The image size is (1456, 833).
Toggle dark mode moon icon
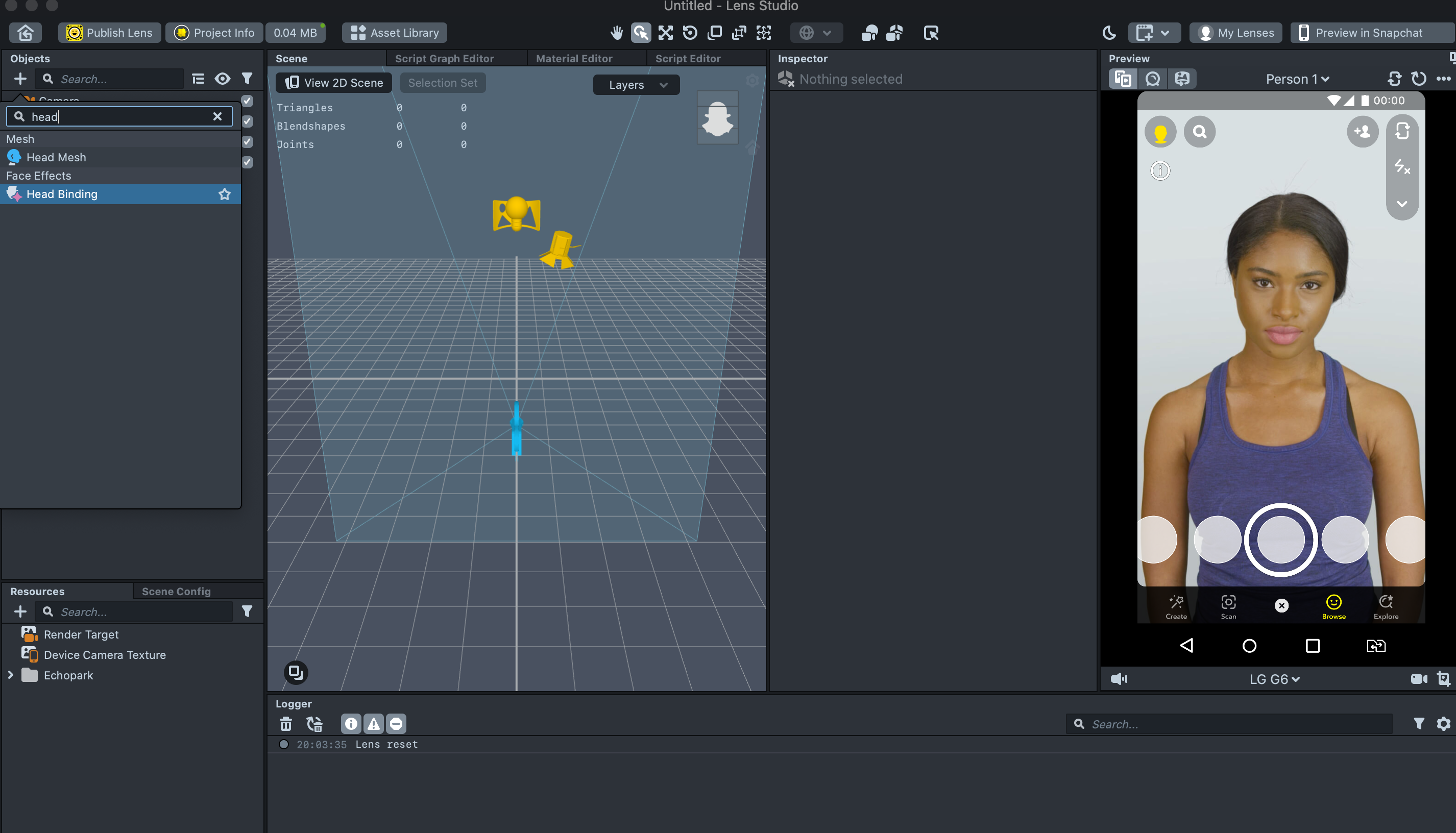click(1109, 33)
